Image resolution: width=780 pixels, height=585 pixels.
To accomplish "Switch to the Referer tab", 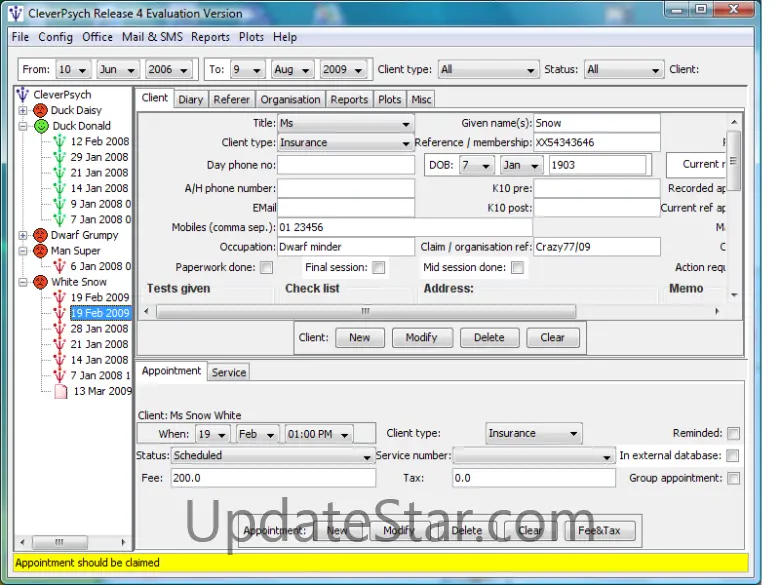I will point(231,99).
